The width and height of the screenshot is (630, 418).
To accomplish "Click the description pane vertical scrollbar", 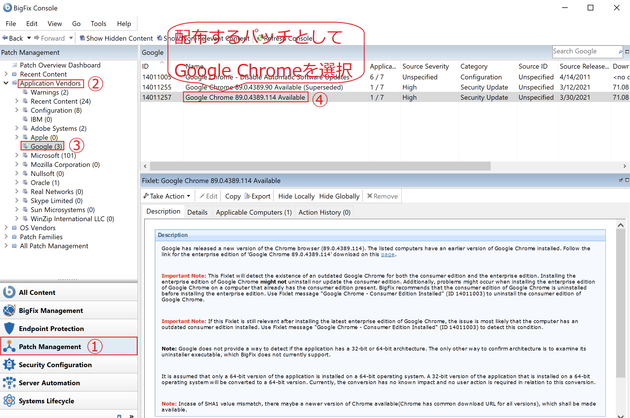I will pos(620,303).
